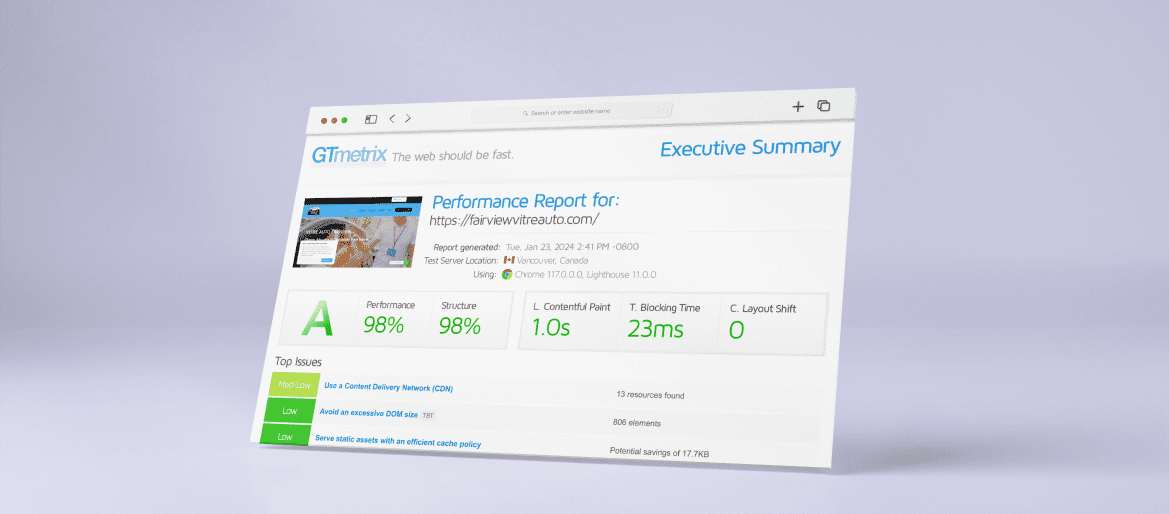Image resolution: width=1169 pixels, height=514 pixels.
Task: Show the tab overview icon
Action: click(824, 106)
